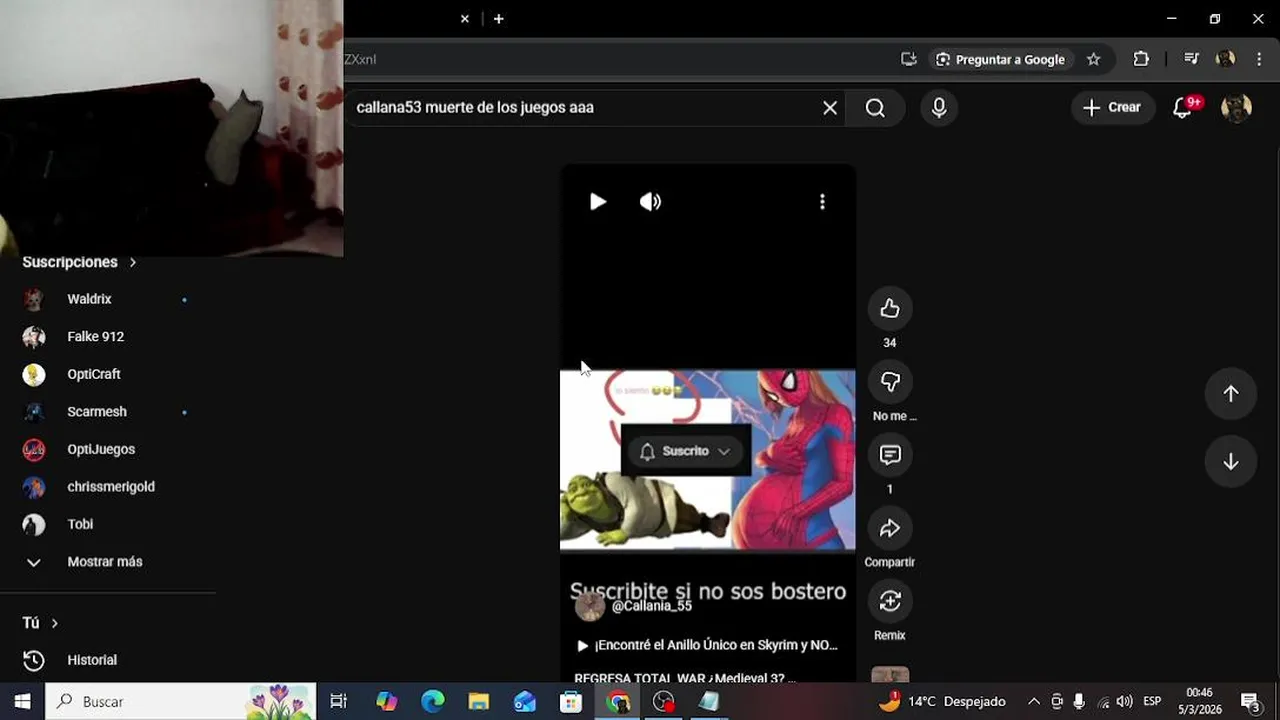
Task: Open Chrome three-dot menu
Action: (1259, 59)
